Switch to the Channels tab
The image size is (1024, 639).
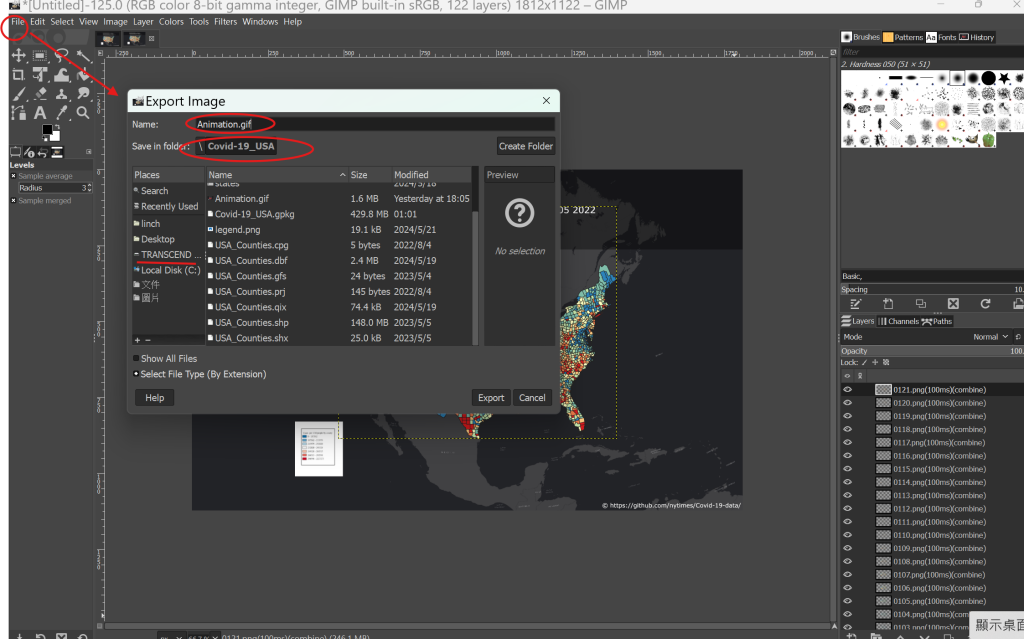coord(899,321)
